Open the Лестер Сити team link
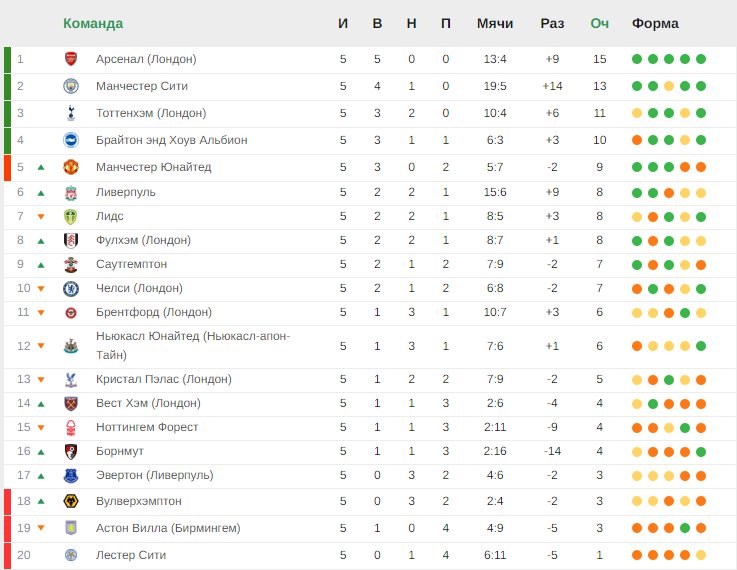 (131, 555)
